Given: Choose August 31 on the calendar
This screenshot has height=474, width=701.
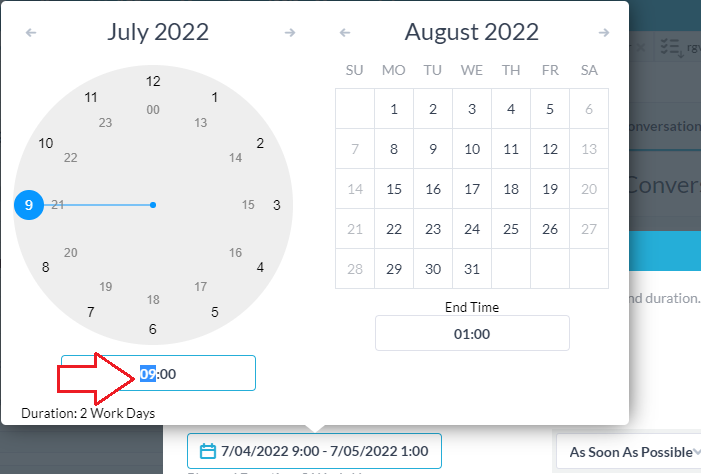Looking at the screenshot, I should 472,269.
